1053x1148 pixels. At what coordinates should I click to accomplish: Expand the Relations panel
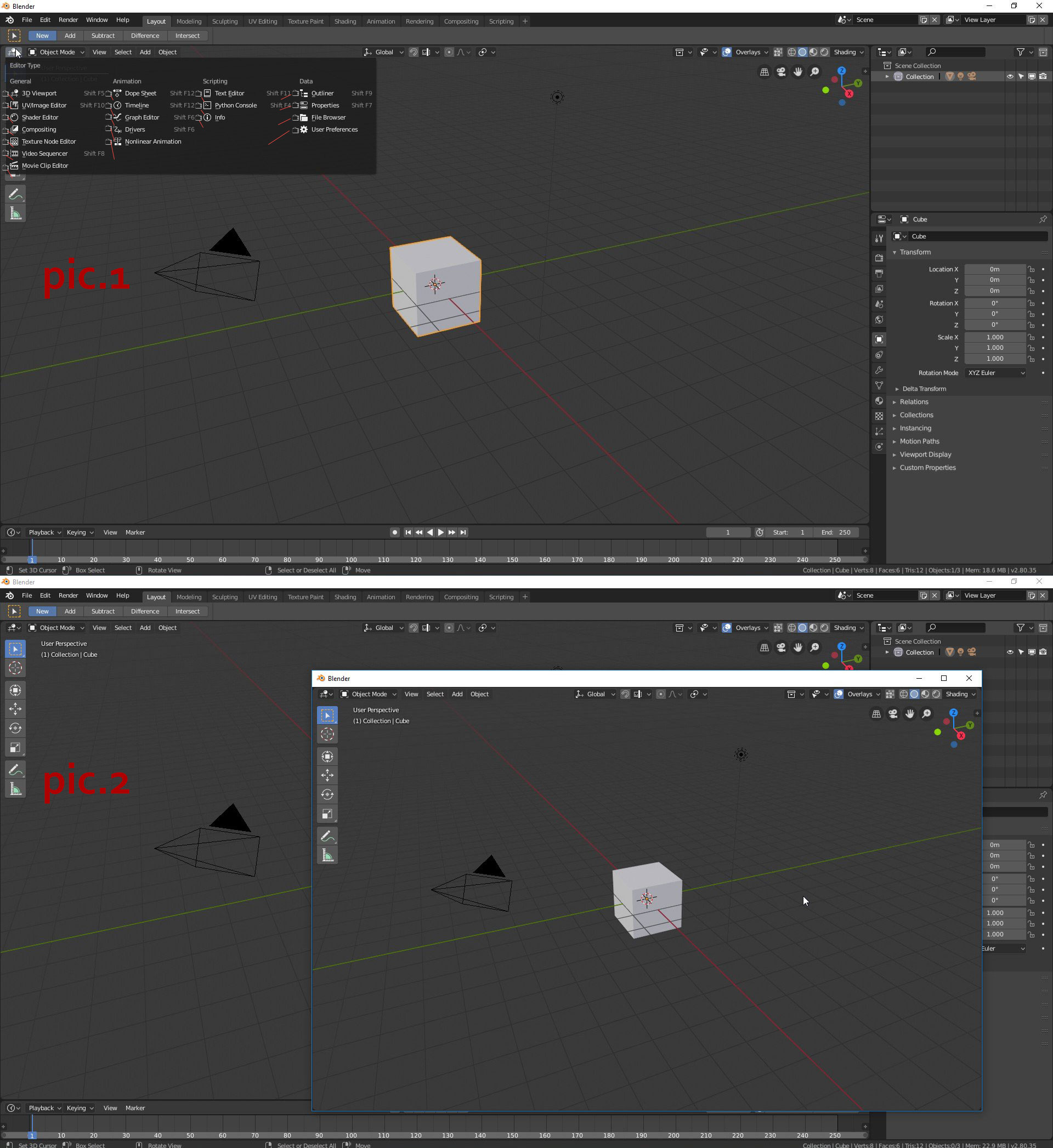click(x=914, y=402)
